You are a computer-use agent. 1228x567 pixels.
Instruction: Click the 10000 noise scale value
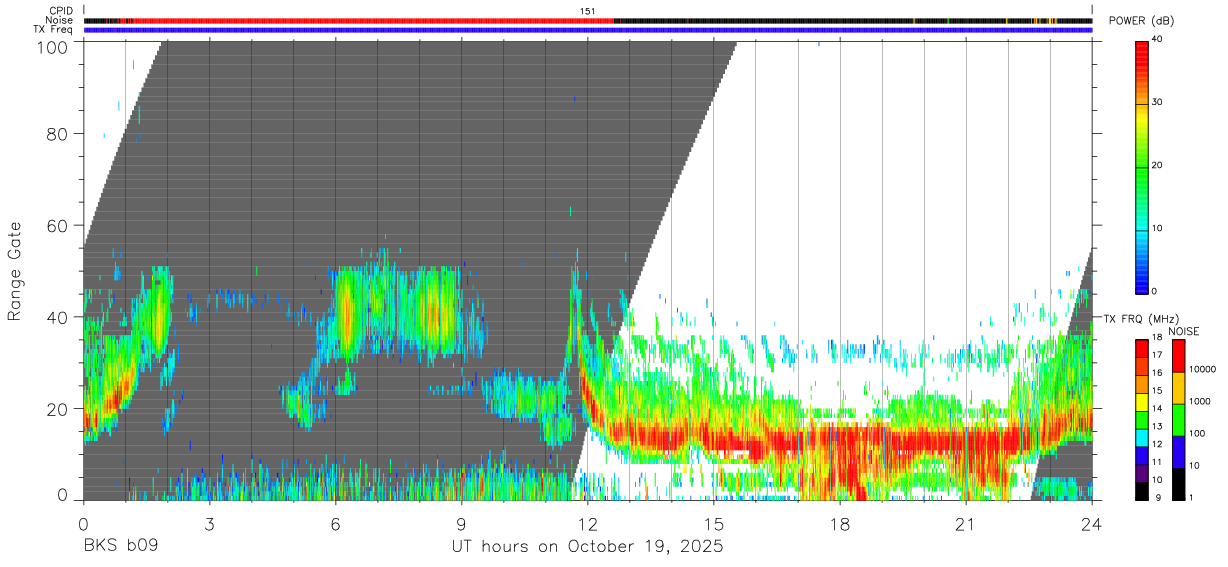coord(1202,369)
